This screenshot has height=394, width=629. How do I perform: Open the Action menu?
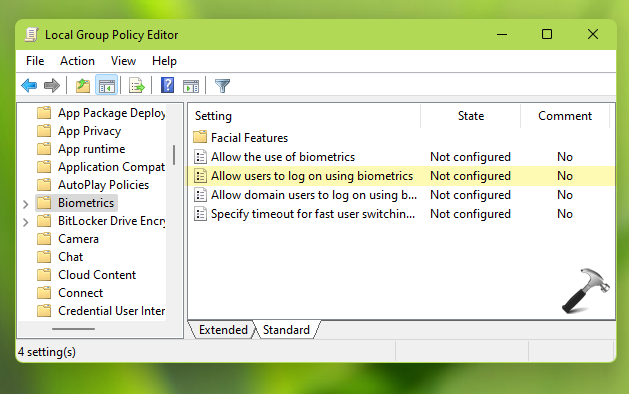(x=77, y=61)
